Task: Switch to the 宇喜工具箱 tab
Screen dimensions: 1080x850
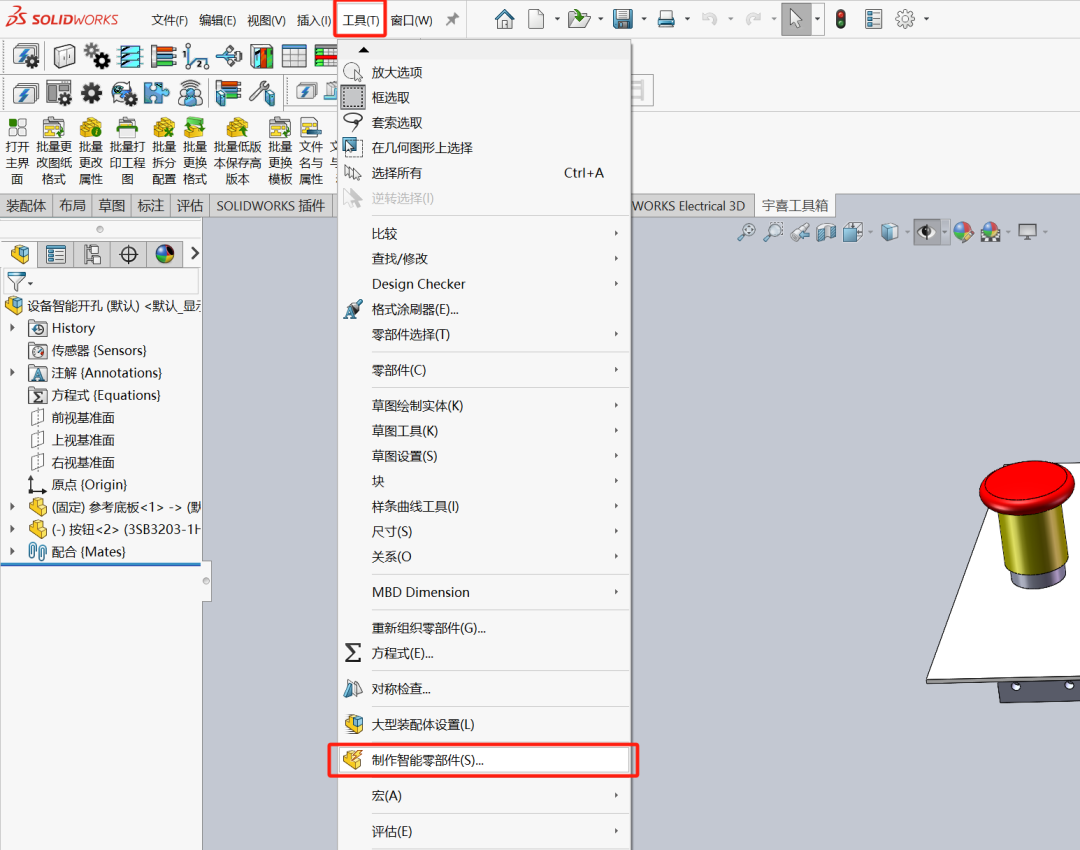Action: [x=795, y=205]
